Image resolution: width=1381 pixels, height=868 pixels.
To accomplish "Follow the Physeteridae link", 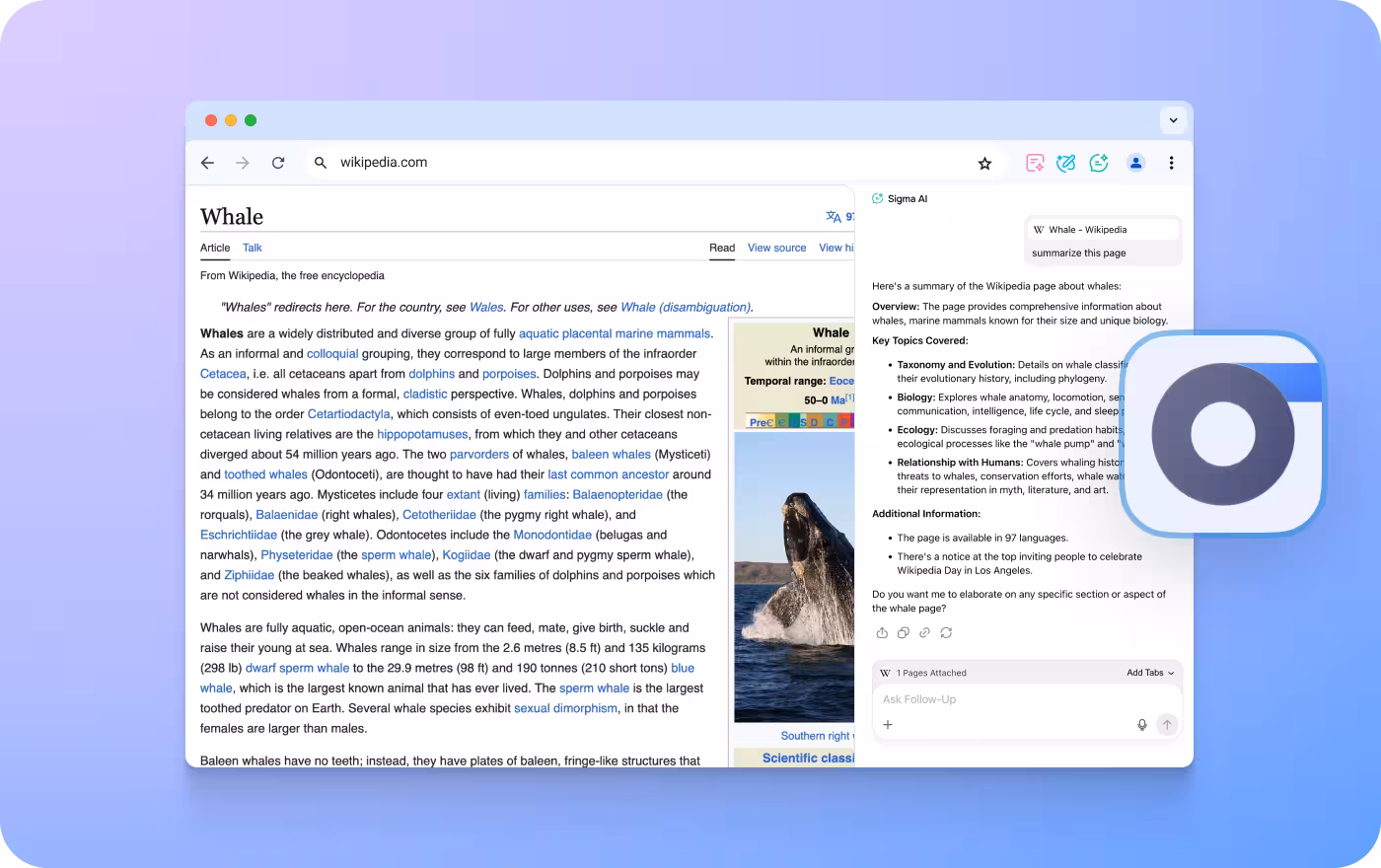I will [x=297, y=555].
